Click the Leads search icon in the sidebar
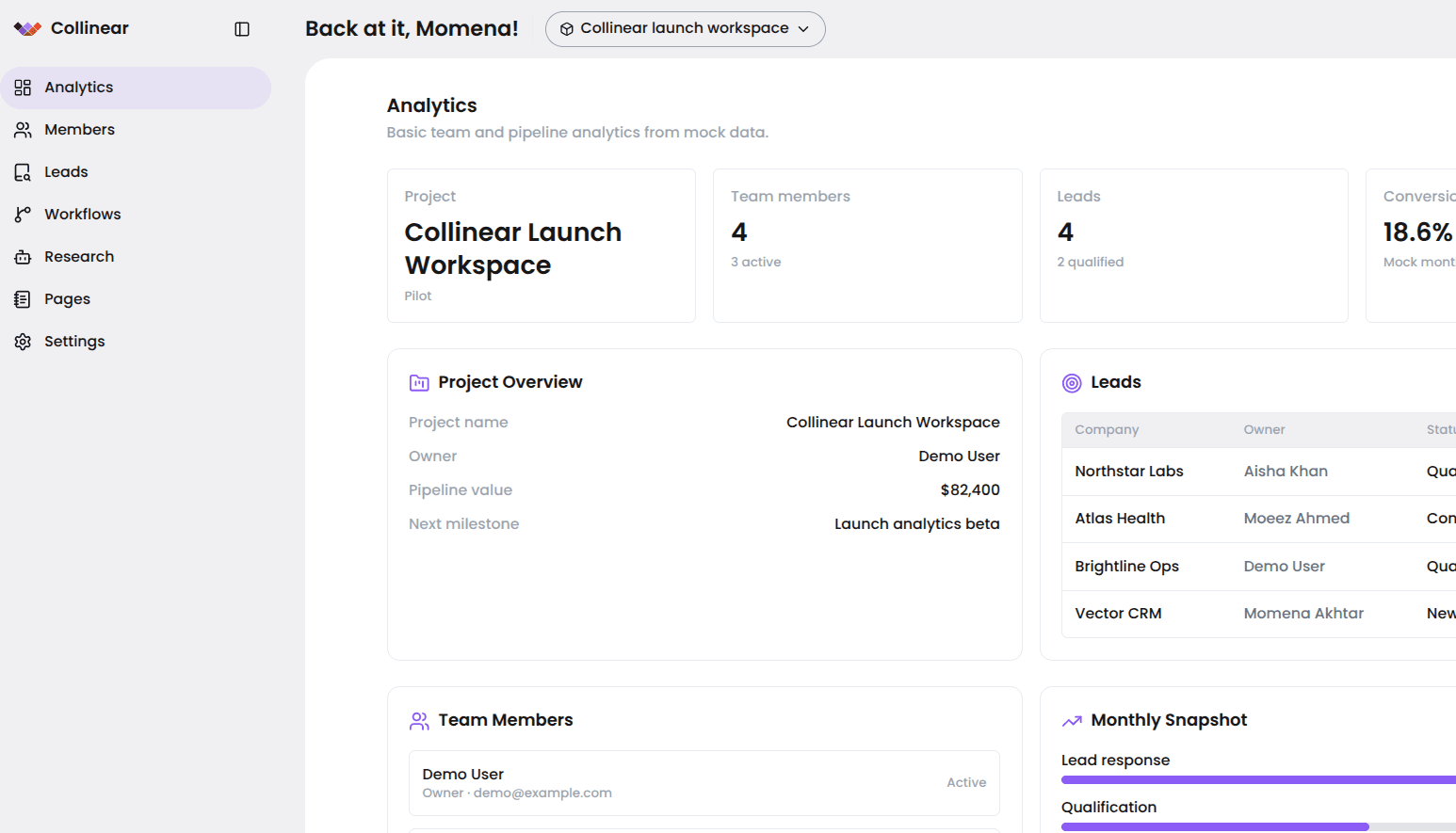Viewport: 1456px width, 833px height. pos(23,172)
